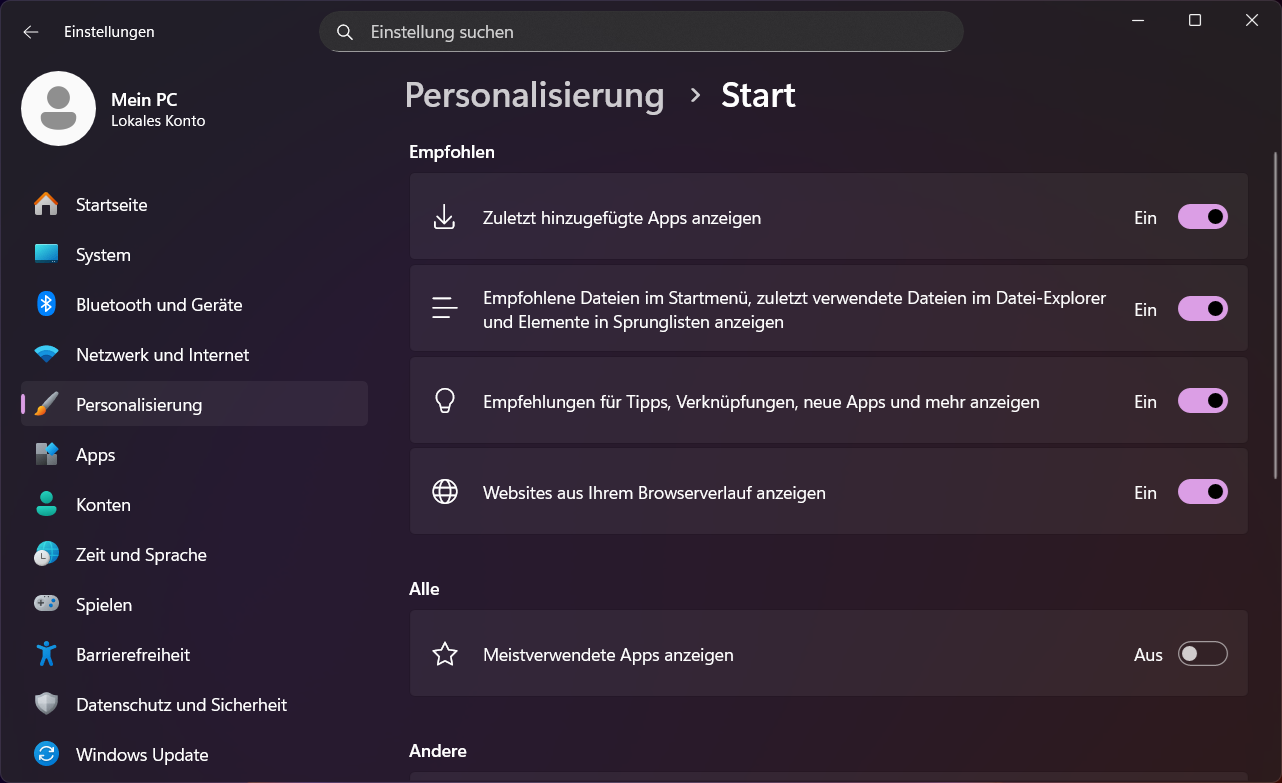1282x783 pixels.
Task: Navigate back to Personalisierung breadcrumb
Action: 534,95
